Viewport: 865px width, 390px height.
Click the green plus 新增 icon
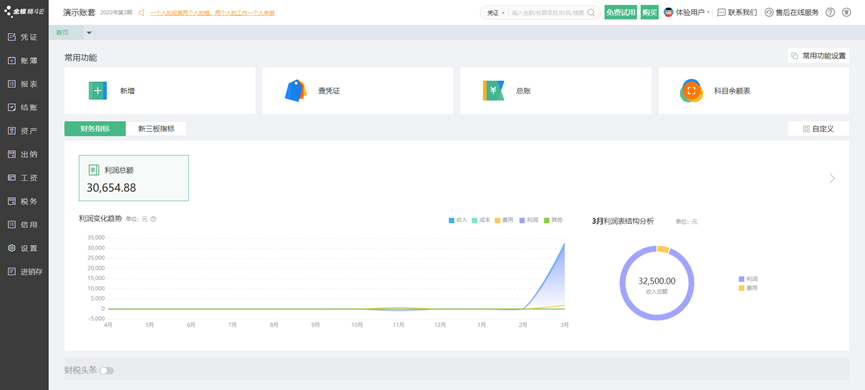point(98,90)
